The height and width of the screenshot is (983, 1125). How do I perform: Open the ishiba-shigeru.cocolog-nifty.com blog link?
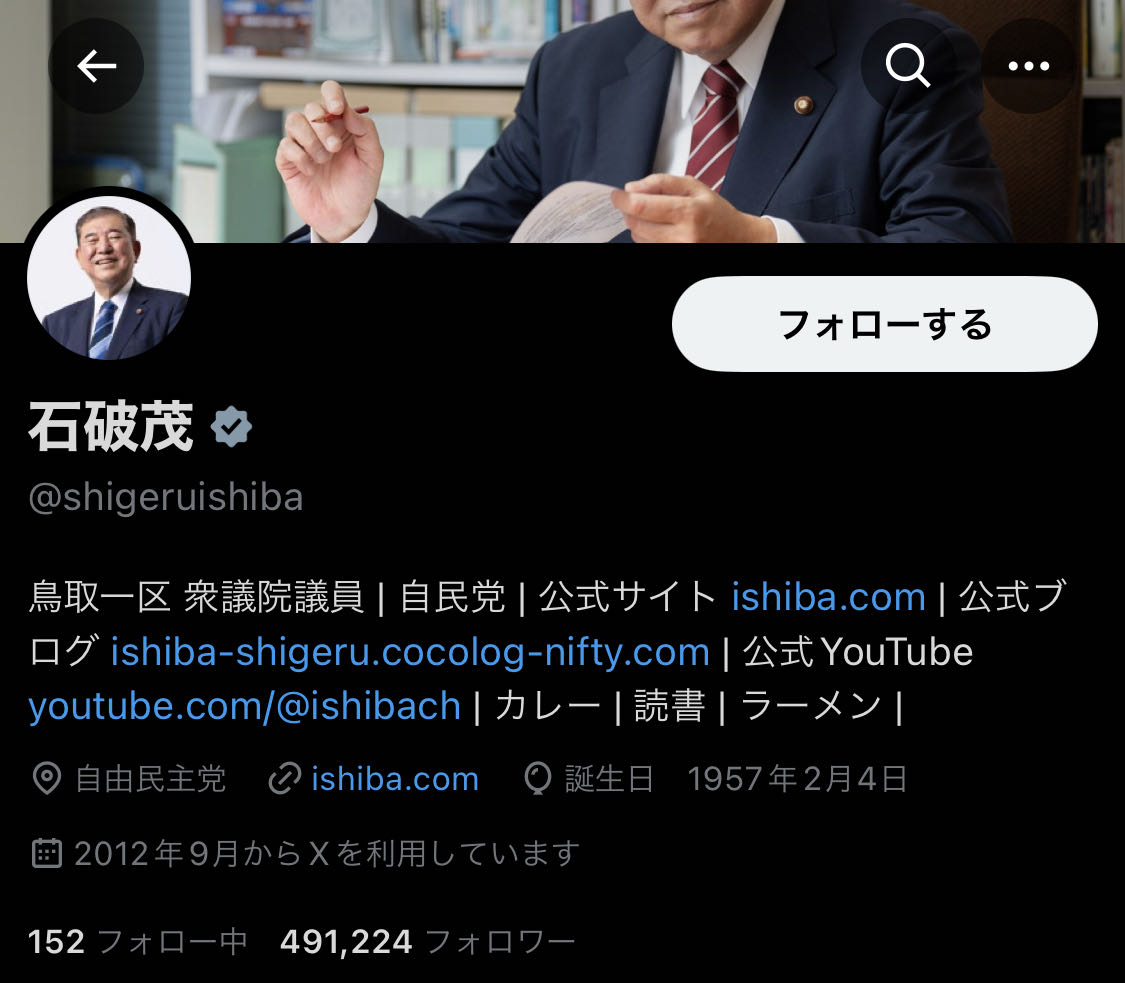point(410,652)
